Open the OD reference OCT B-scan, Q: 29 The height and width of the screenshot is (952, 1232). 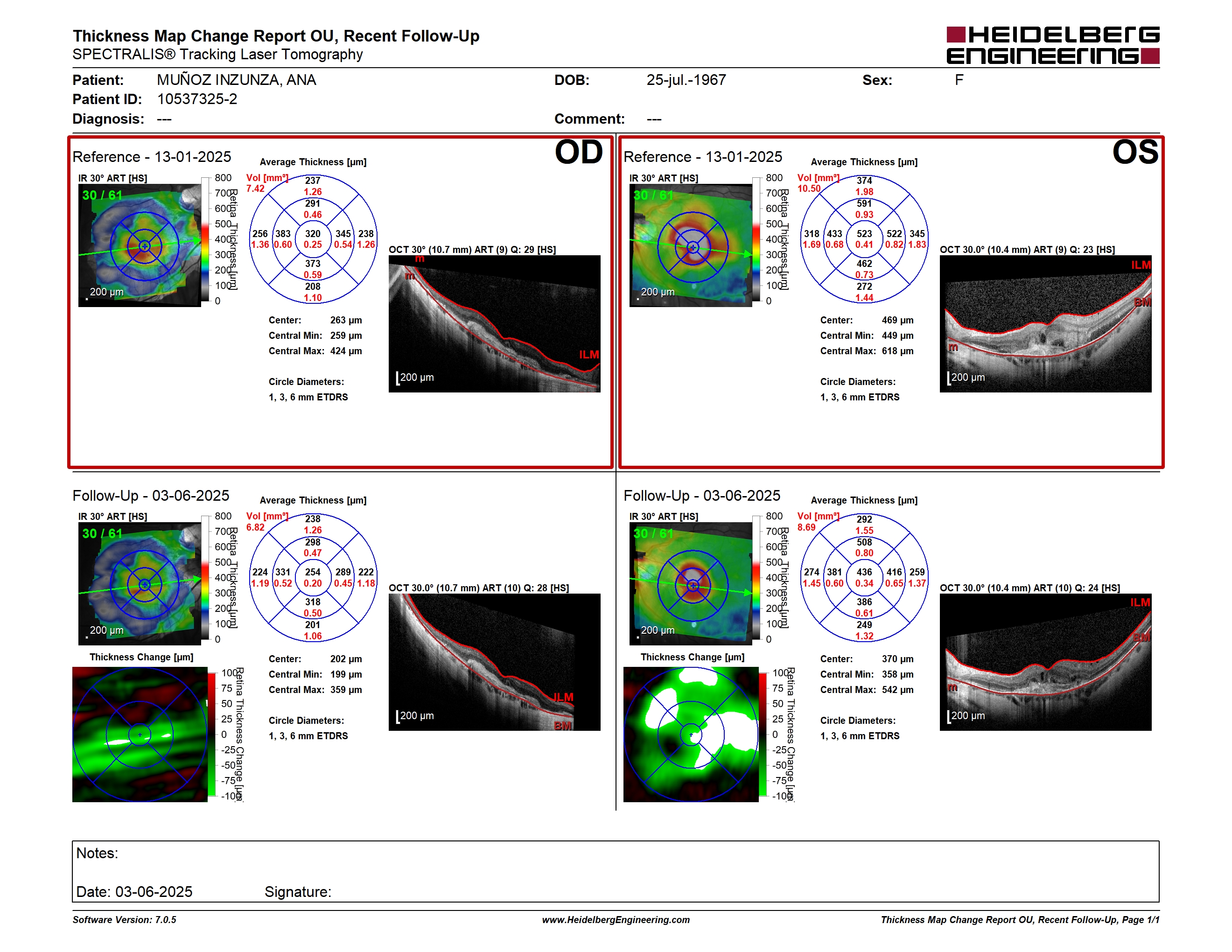click(x=494, y=324)
